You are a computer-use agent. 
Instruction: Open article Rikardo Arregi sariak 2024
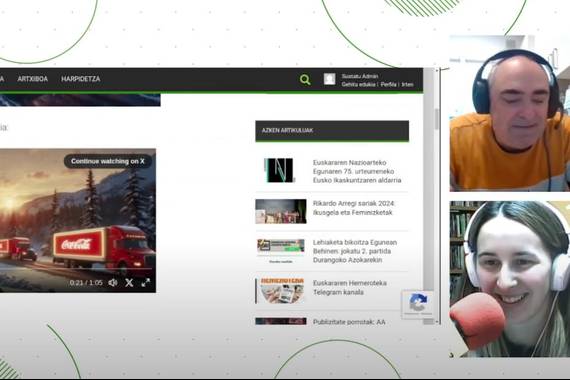(x=354, y=208)
